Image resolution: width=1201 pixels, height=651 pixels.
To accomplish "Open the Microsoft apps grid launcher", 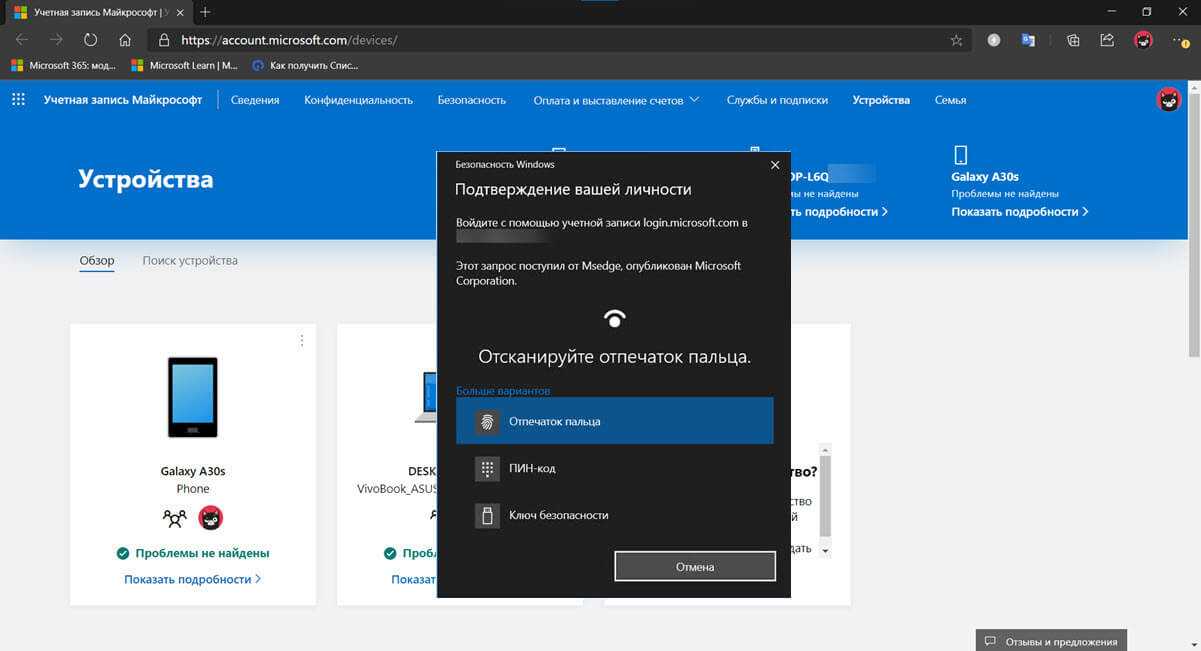I will point(18,100).
